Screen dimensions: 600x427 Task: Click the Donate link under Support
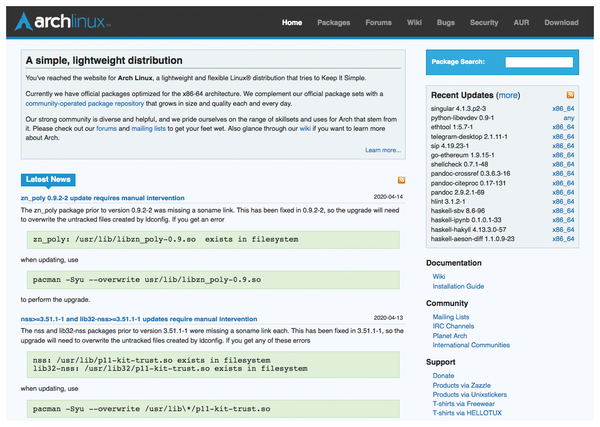click(443, 375)
